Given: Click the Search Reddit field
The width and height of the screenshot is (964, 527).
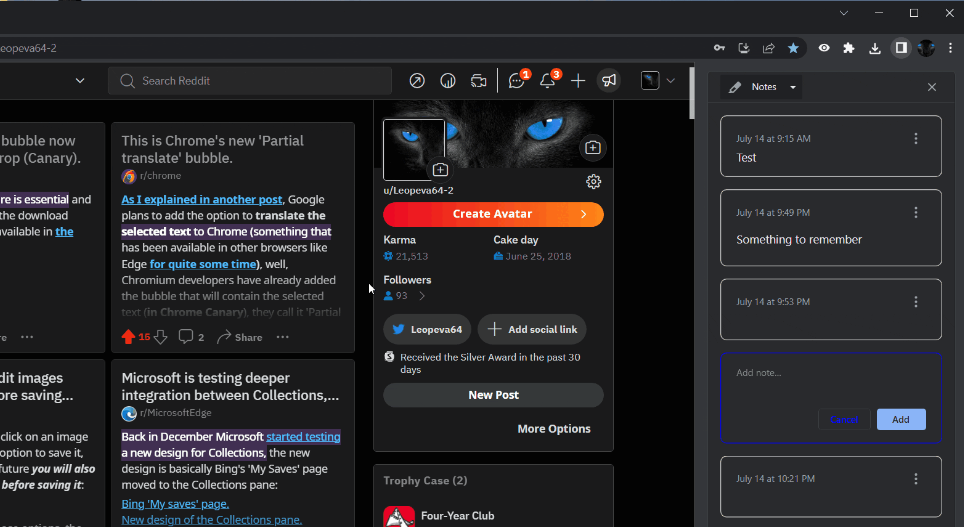Looking at the screenshot, I should click(x=250, y=81).
